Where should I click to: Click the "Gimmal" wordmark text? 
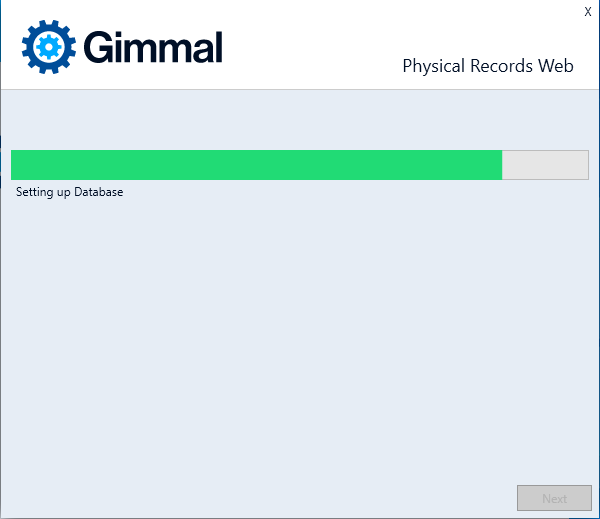[153, 47]
